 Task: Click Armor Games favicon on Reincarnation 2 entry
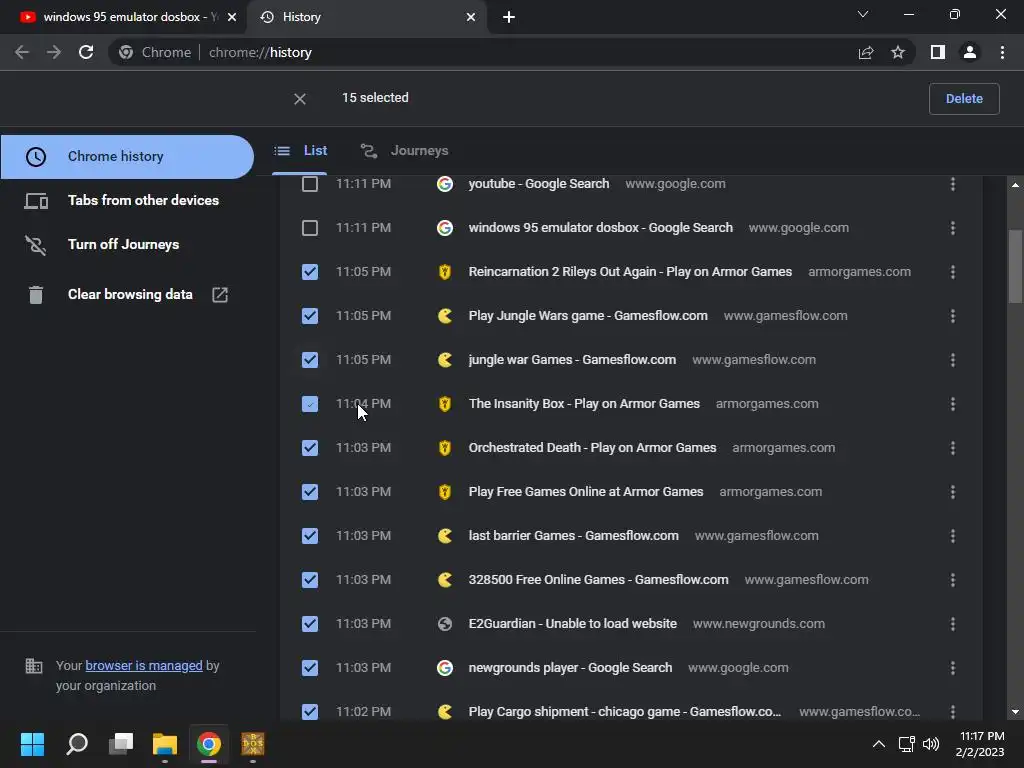click(445, 272)
